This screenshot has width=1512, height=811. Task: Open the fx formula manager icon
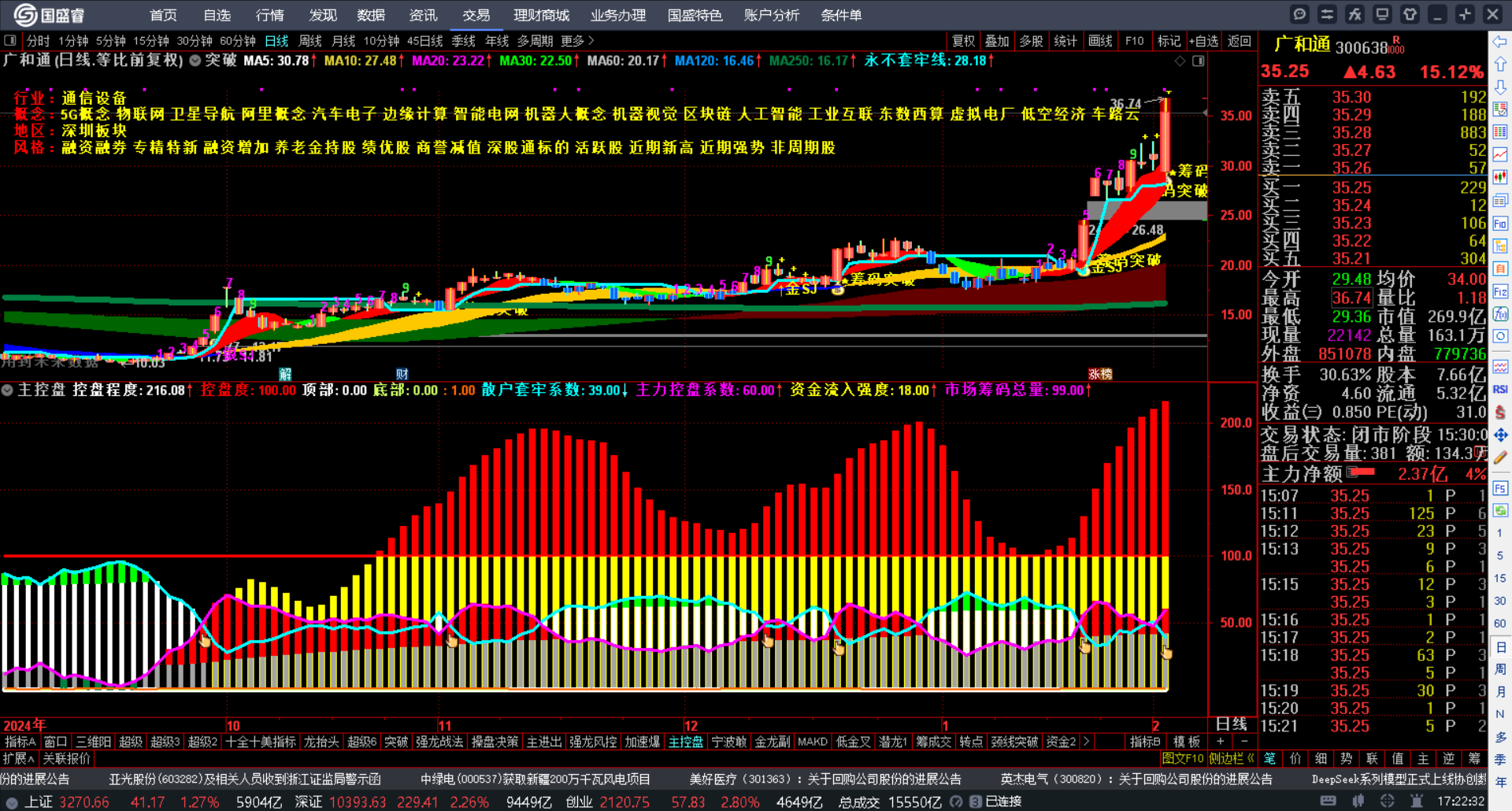point(1354,14)
